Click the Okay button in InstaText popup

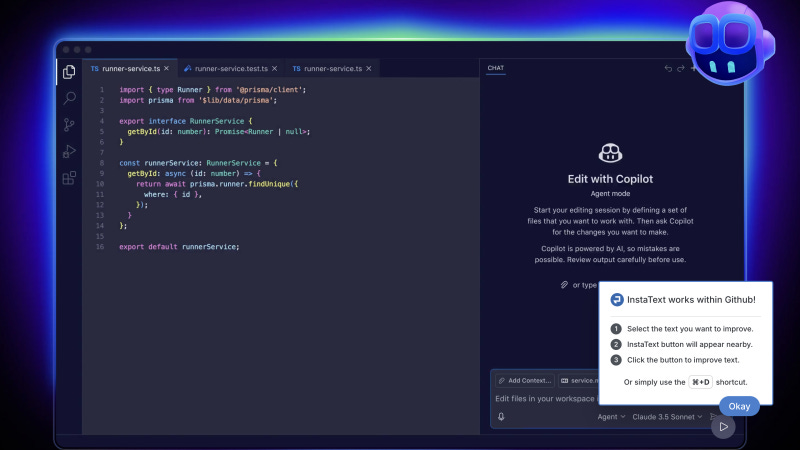point(739,406)
